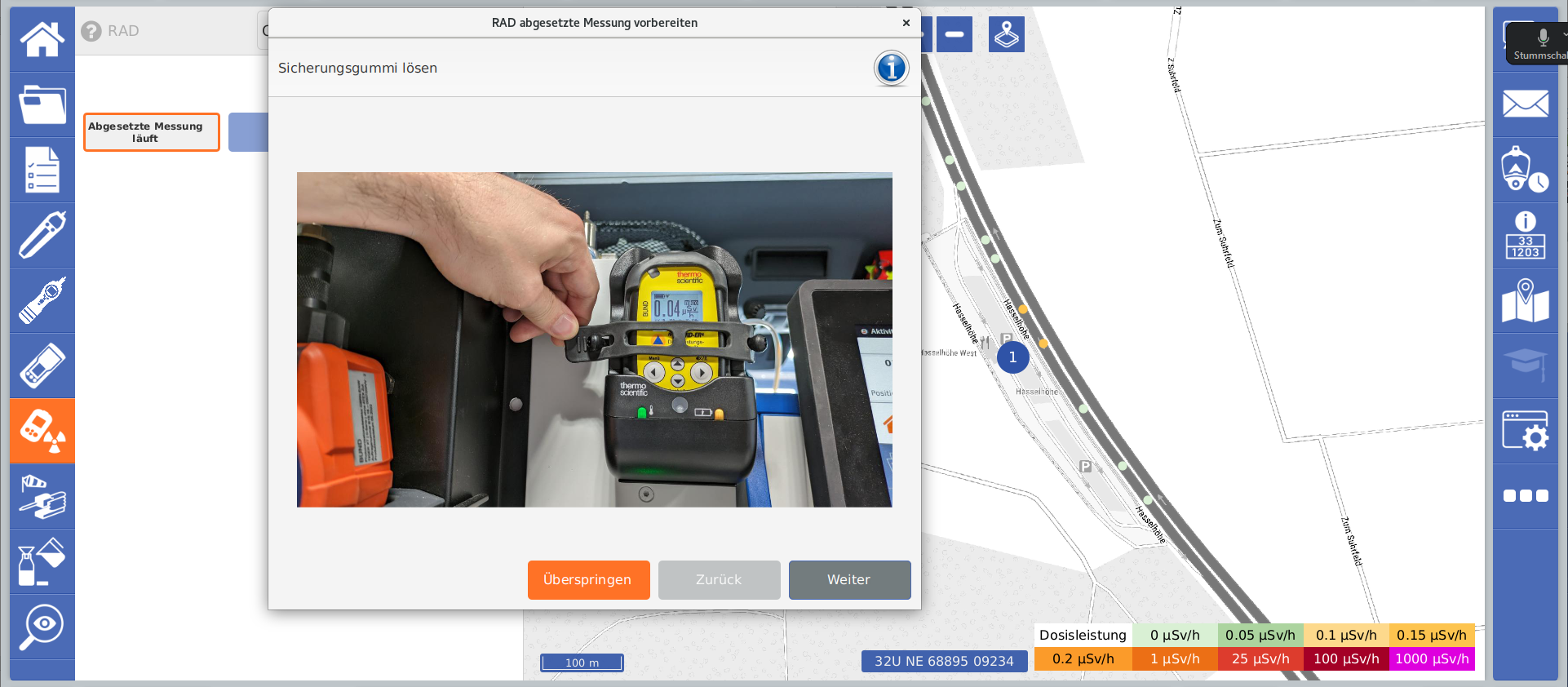This screenshot has height=687, width=1568.
Task: Click the 25 µSv/h legend swatch
Action: click(x=1260, y=658)
